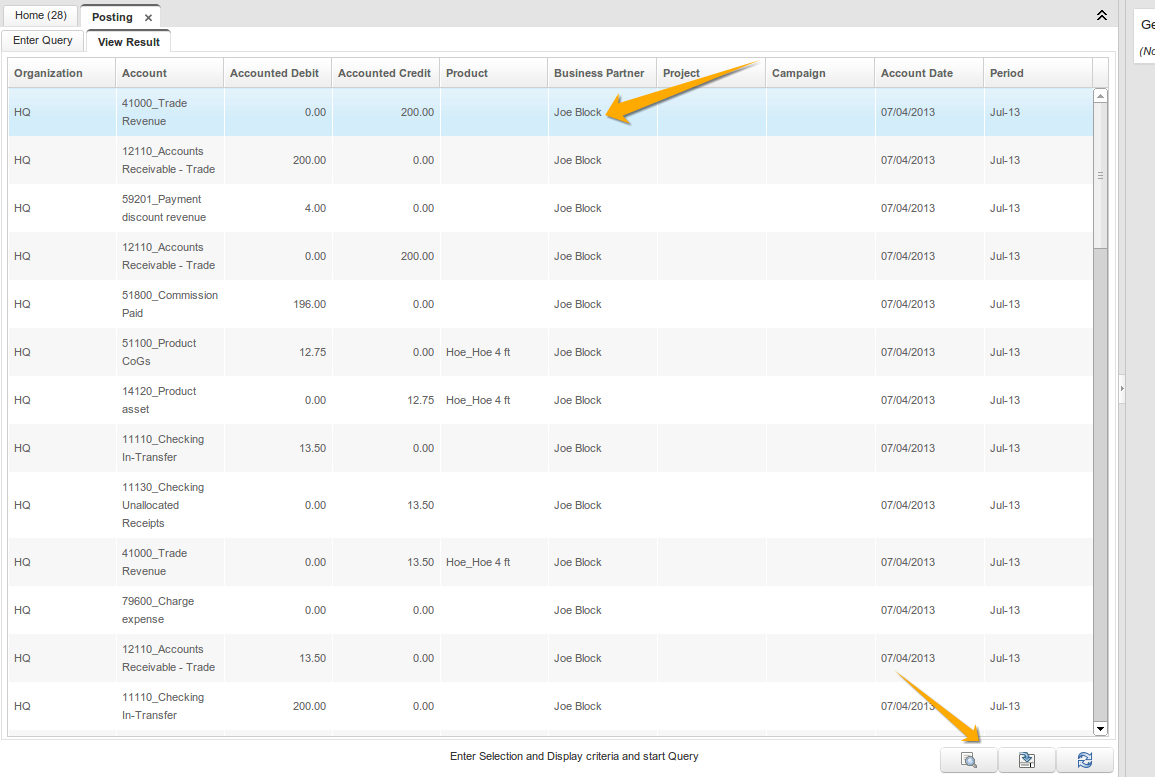
Task: Click the Business Partner column header
Action: point(599,73)
